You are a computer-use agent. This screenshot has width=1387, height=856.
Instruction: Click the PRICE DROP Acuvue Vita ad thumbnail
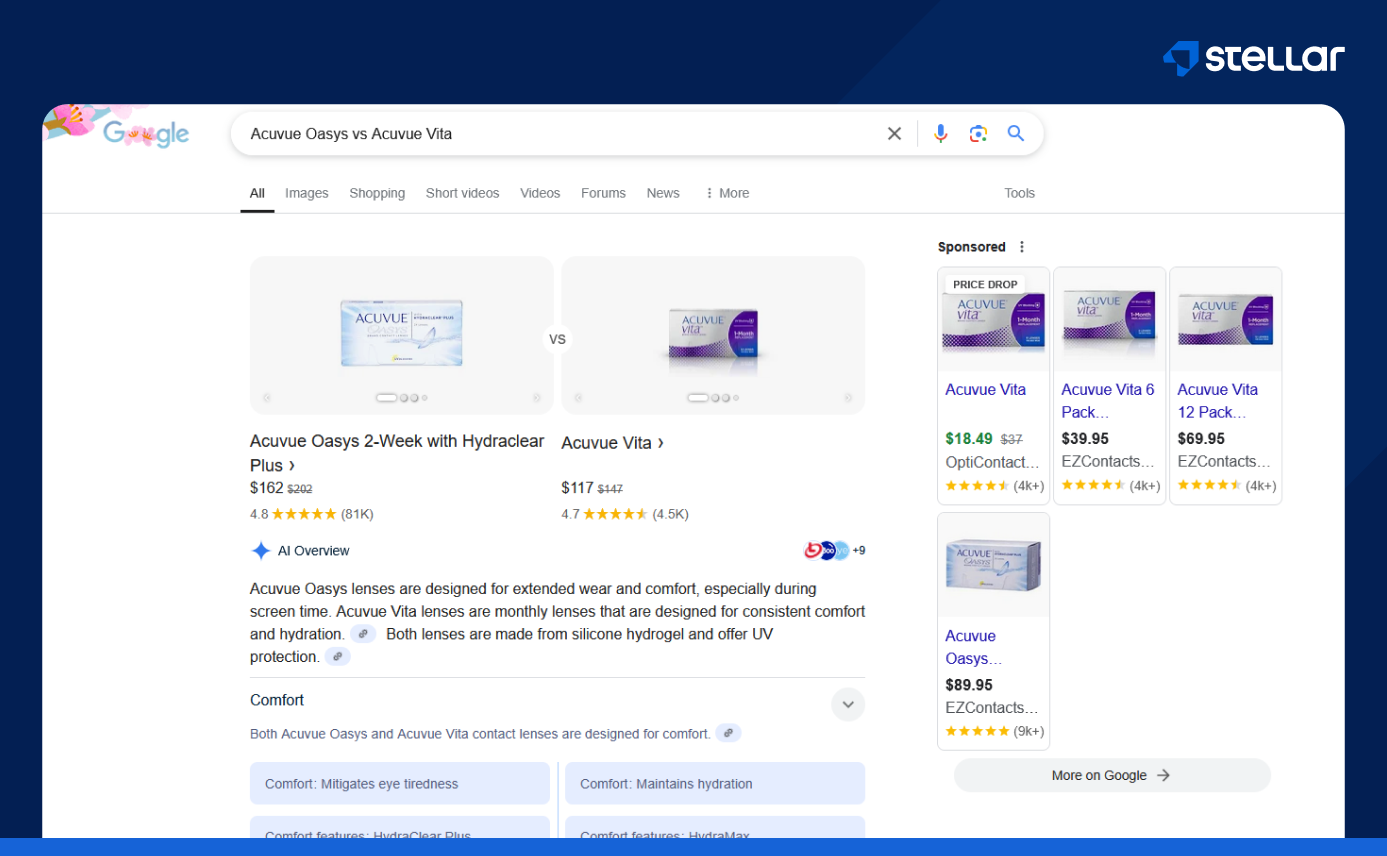pos(994,320)
